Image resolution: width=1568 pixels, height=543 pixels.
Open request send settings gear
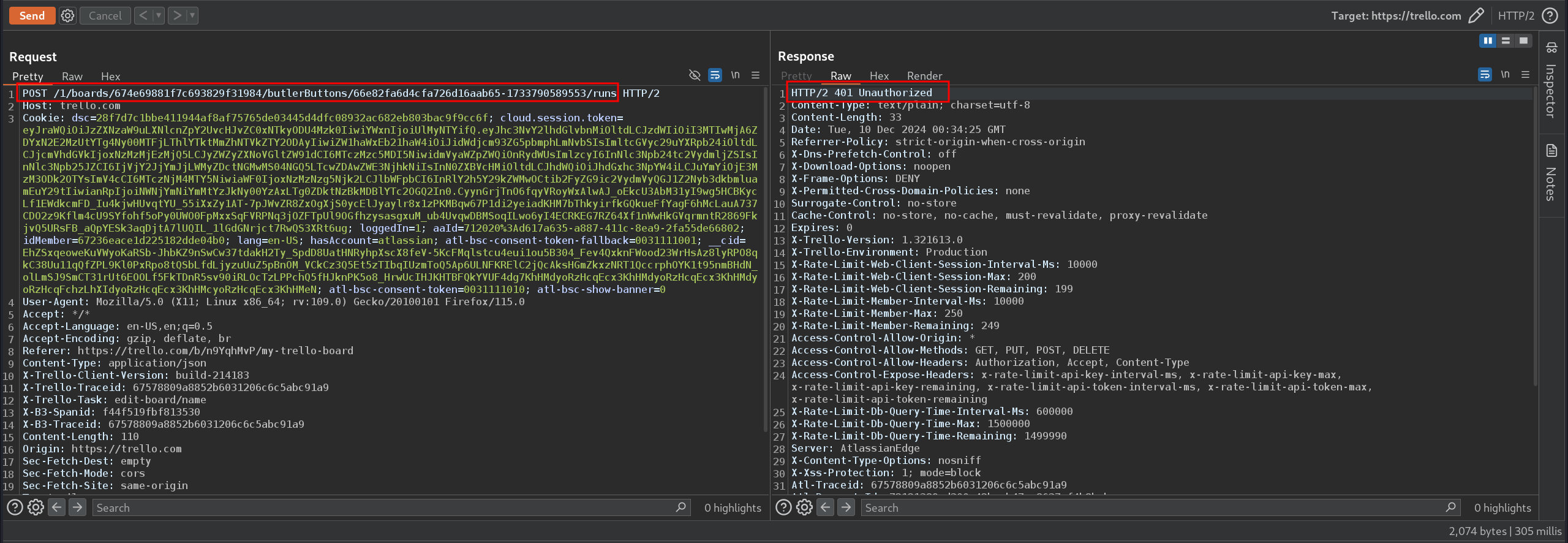[x=67, y=15]
